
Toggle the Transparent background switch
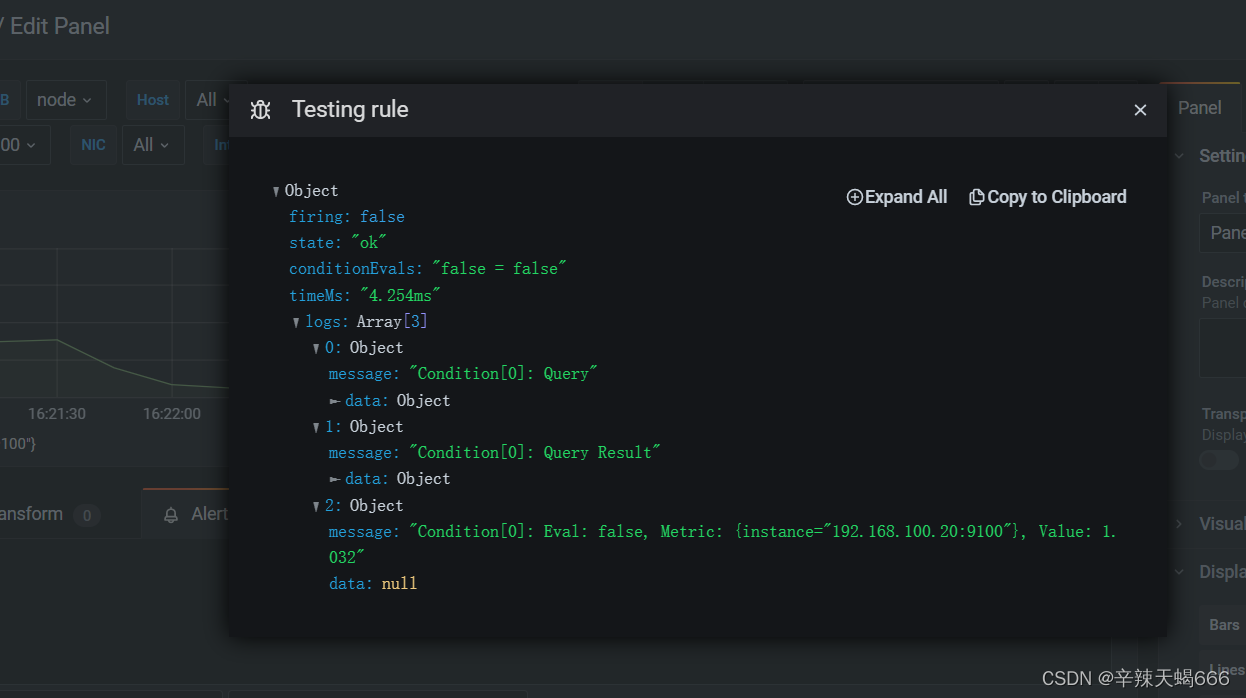click(1220, 460)
